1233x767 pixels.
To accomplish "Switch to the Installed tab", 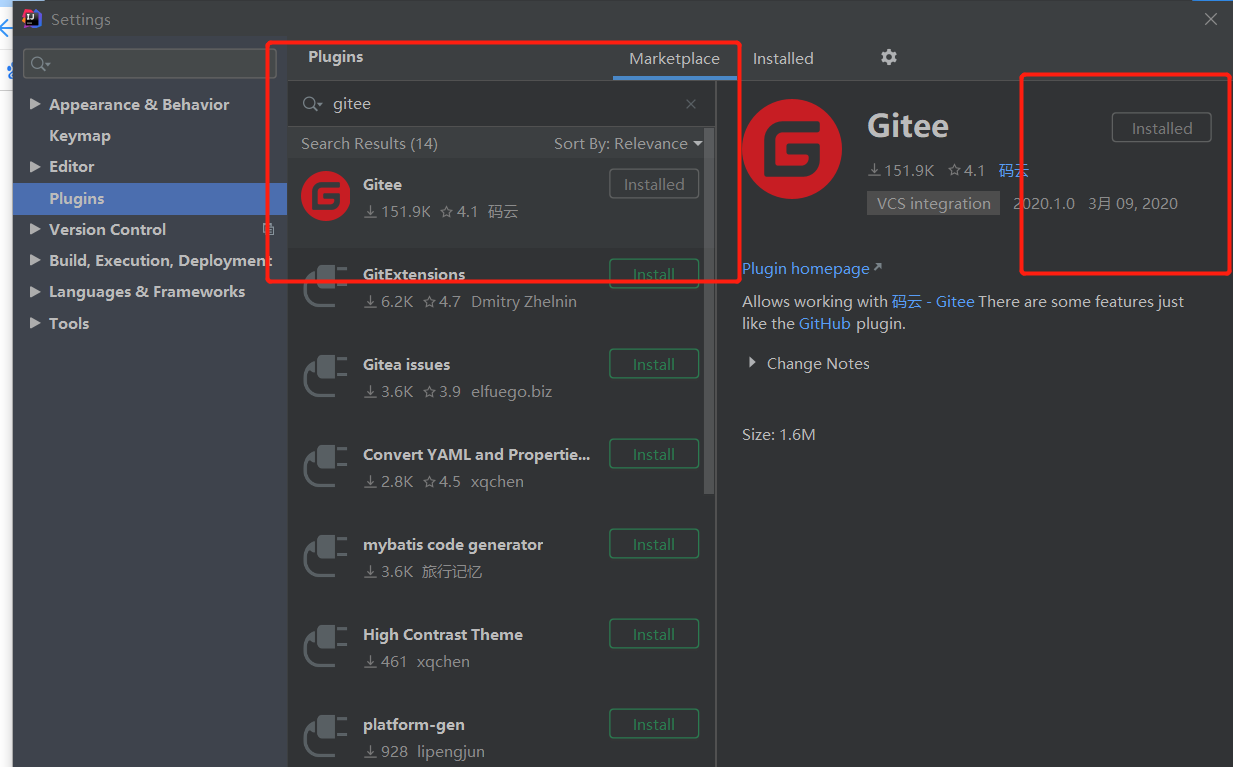I will 783,58.
